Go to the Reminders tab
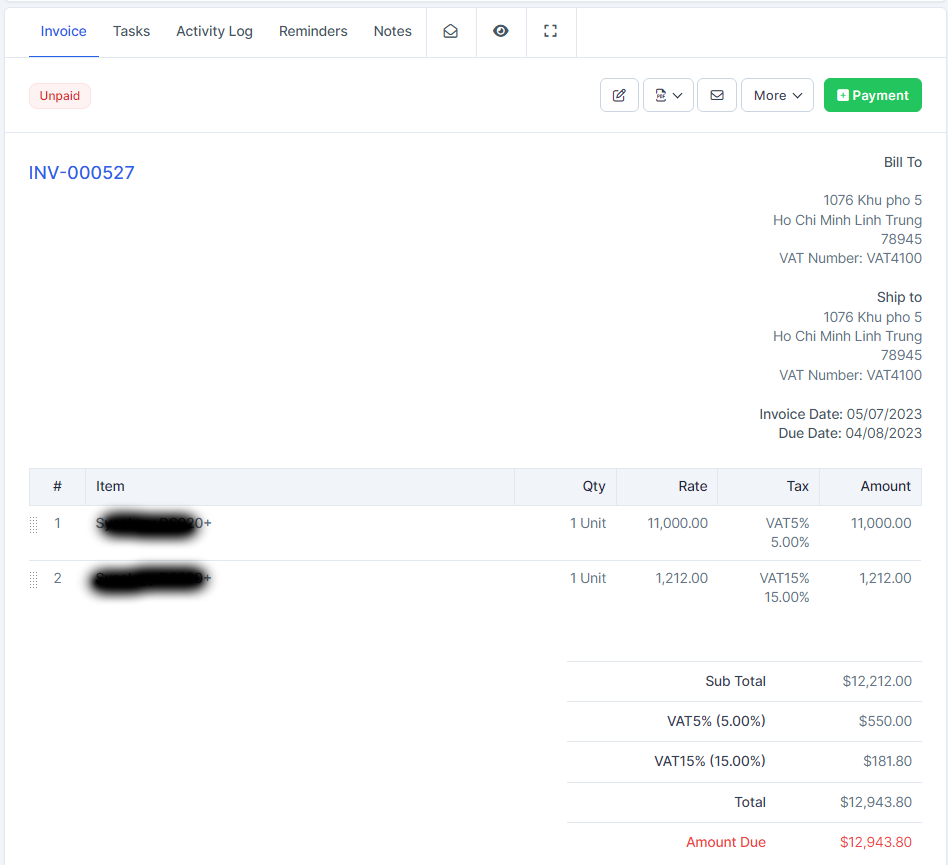 313,32
